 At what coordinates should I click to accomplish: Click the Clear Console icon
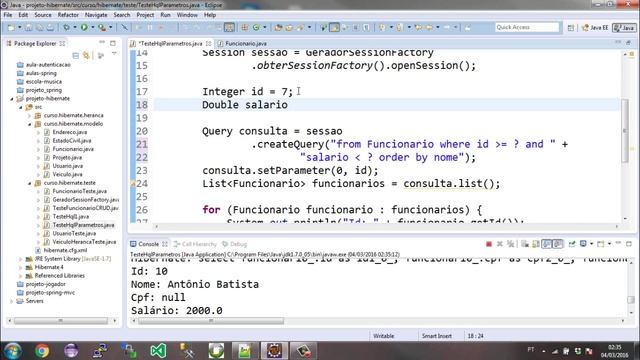tap(525, 244)
